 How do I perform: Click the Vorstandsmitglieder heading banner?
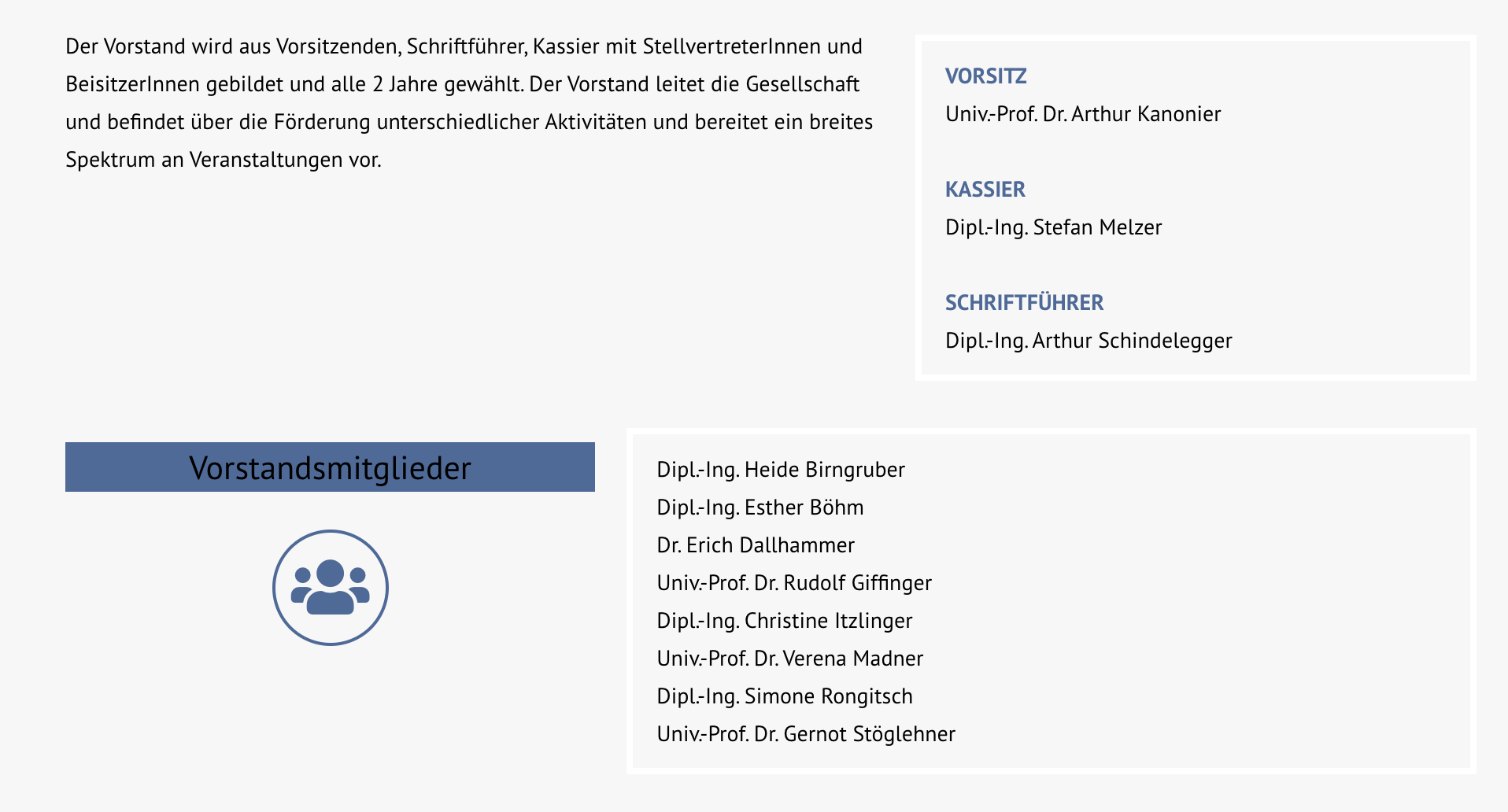[x=330, y=467]
